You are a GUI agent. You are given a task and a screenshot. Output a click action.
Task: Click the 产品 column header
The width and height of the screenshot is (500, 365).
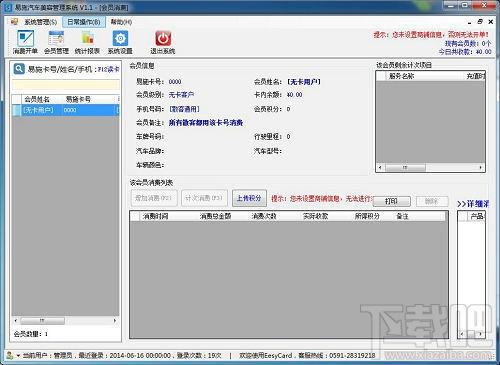(x=477, y=216)
